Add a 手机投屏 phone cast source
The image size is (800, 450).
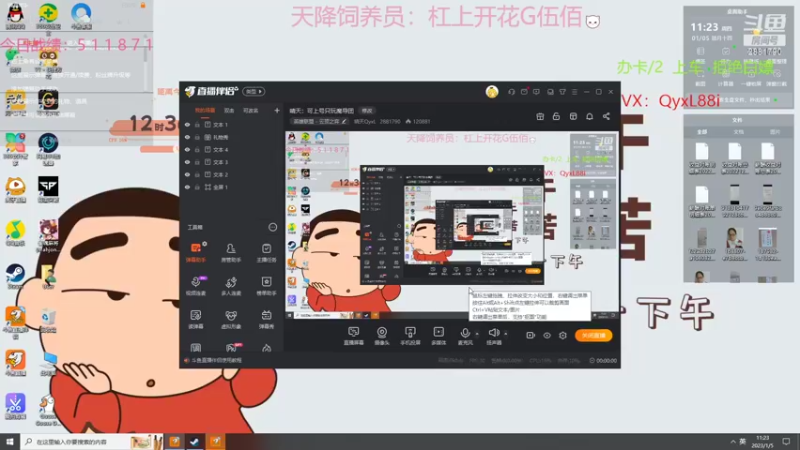[x=410, y=336]
